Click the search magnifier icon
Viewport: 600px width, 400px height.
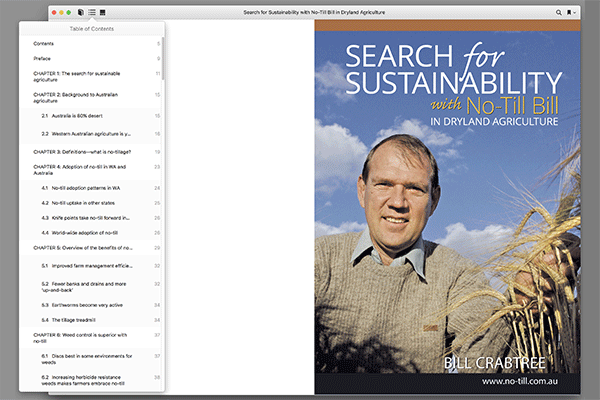tap(558, 12)
